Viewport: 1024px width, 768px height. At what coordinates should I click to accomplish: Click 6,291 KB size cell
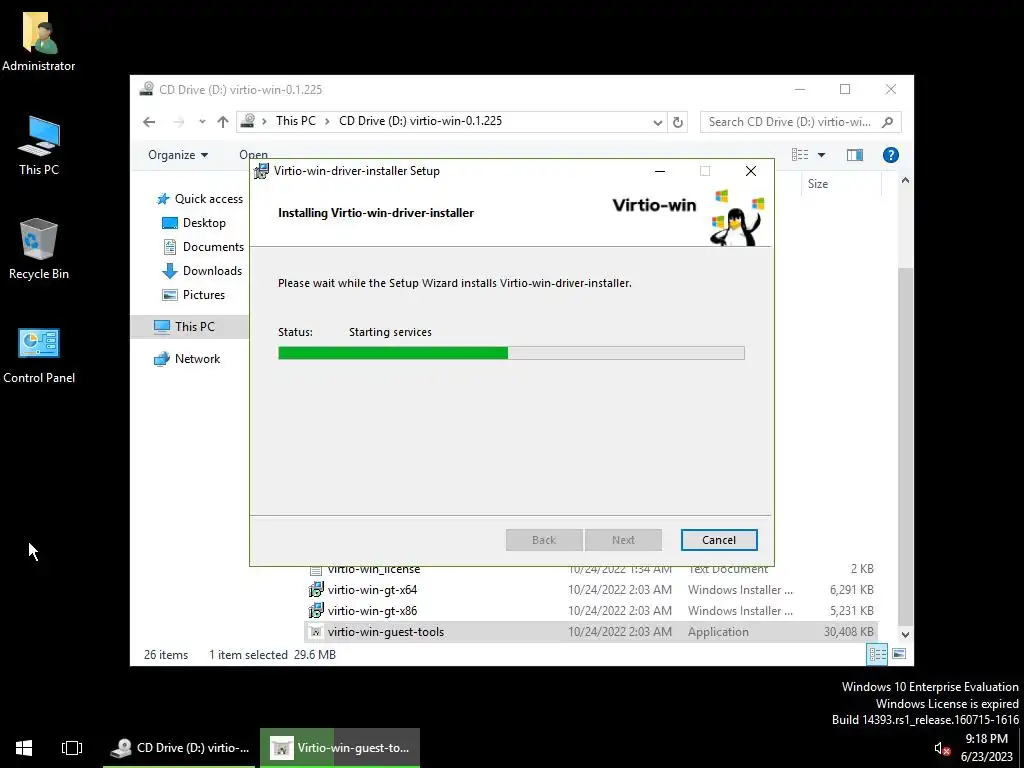[852, 590]
